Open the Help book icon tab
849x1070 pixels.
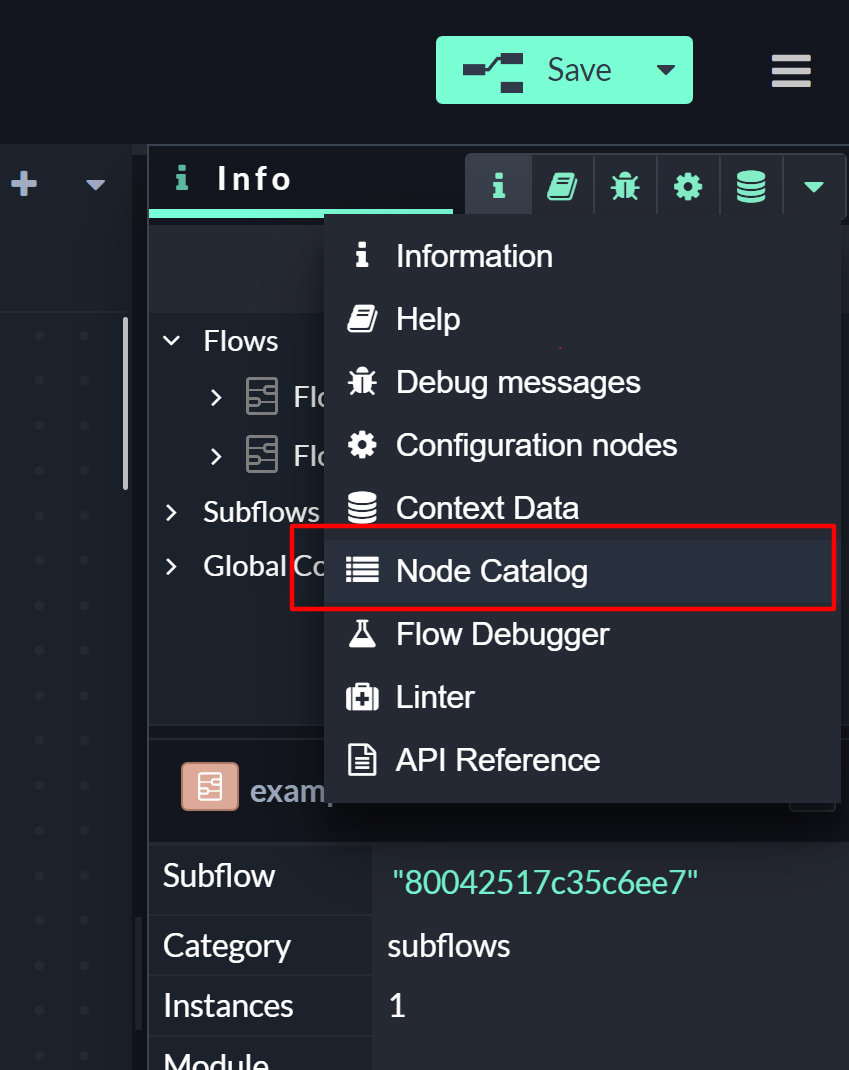pos(562,185)
